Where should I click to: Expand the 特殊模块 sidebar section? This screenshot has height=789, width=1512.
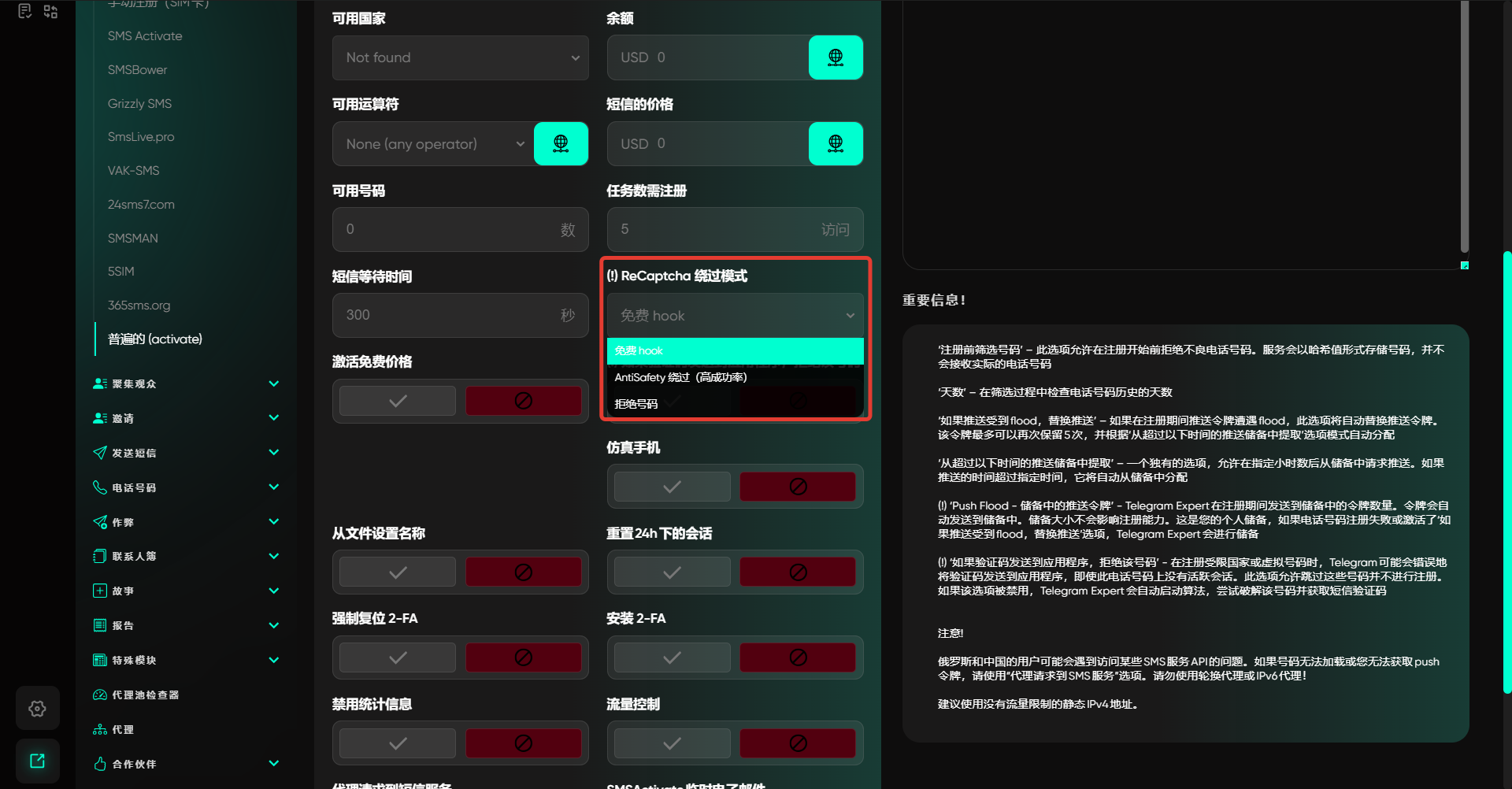[x=273, y=660]
